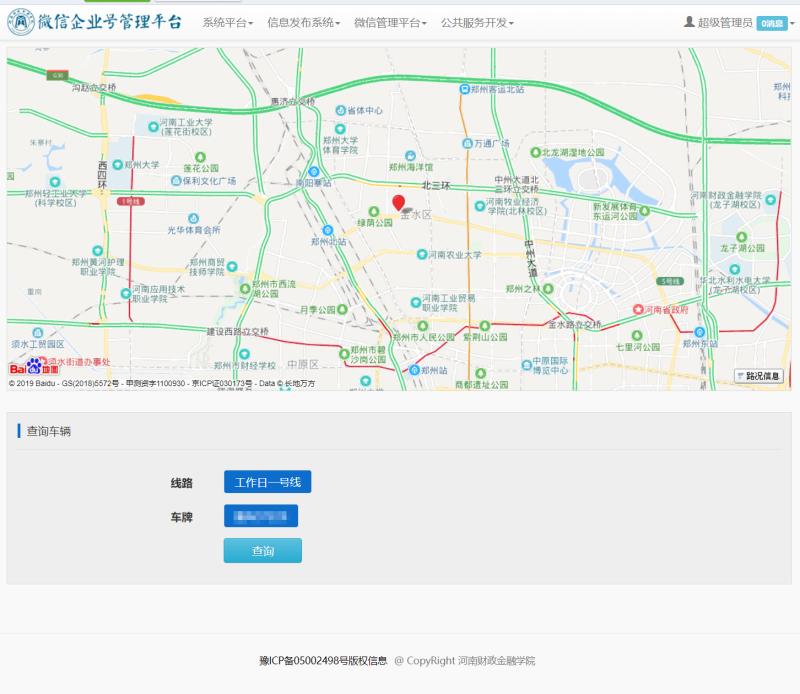This screenshot has height=694, width=800.
Task: Click the 郑州之林 park icon
Action: click(x=548, y=289)
